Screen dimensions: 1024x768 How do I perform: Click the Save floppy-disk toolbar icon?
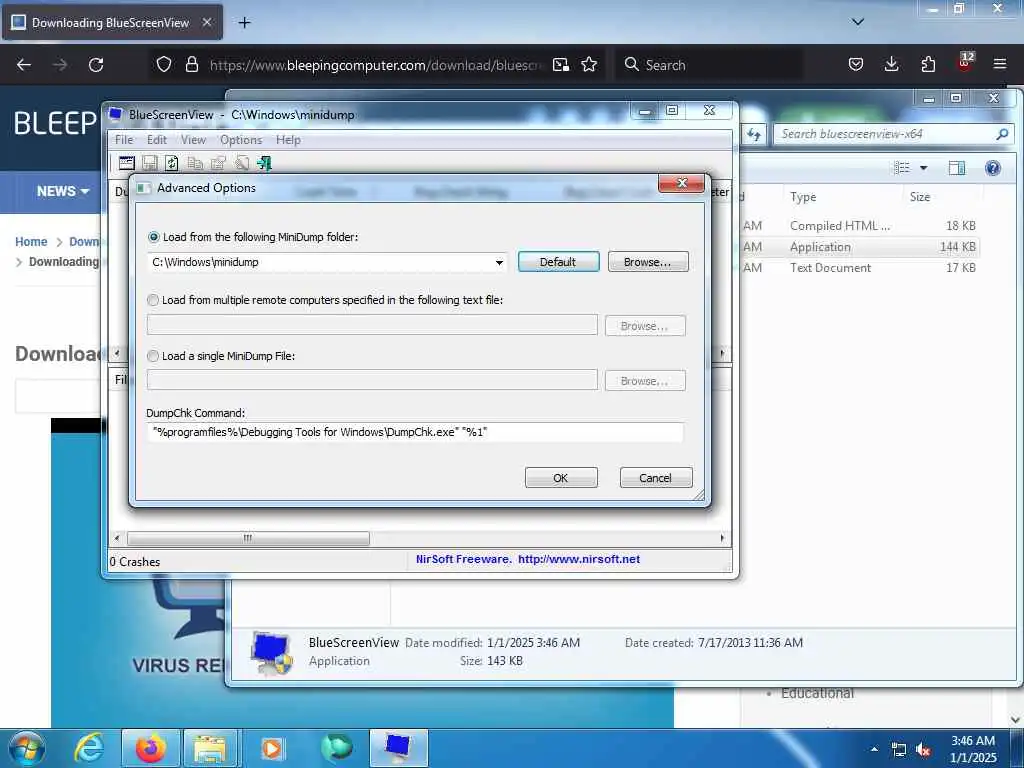pos(150,163)
